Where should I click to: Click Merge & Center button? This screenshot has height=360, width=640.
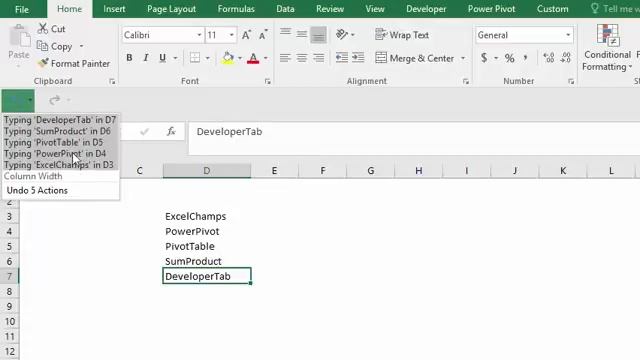tap(415, 58)
